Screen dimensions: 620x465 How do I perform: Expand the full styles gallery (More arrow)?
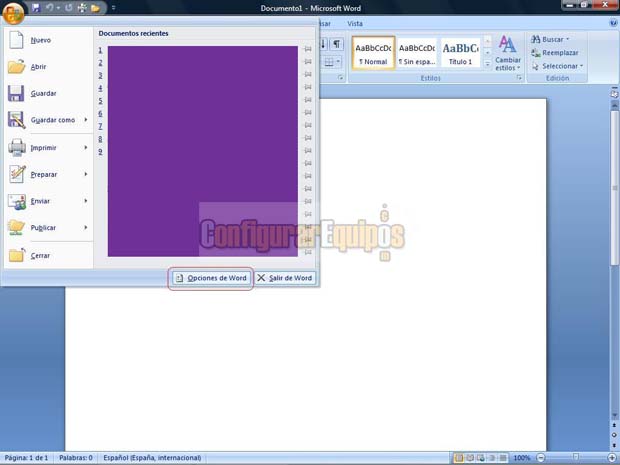[x=488, y=64]
